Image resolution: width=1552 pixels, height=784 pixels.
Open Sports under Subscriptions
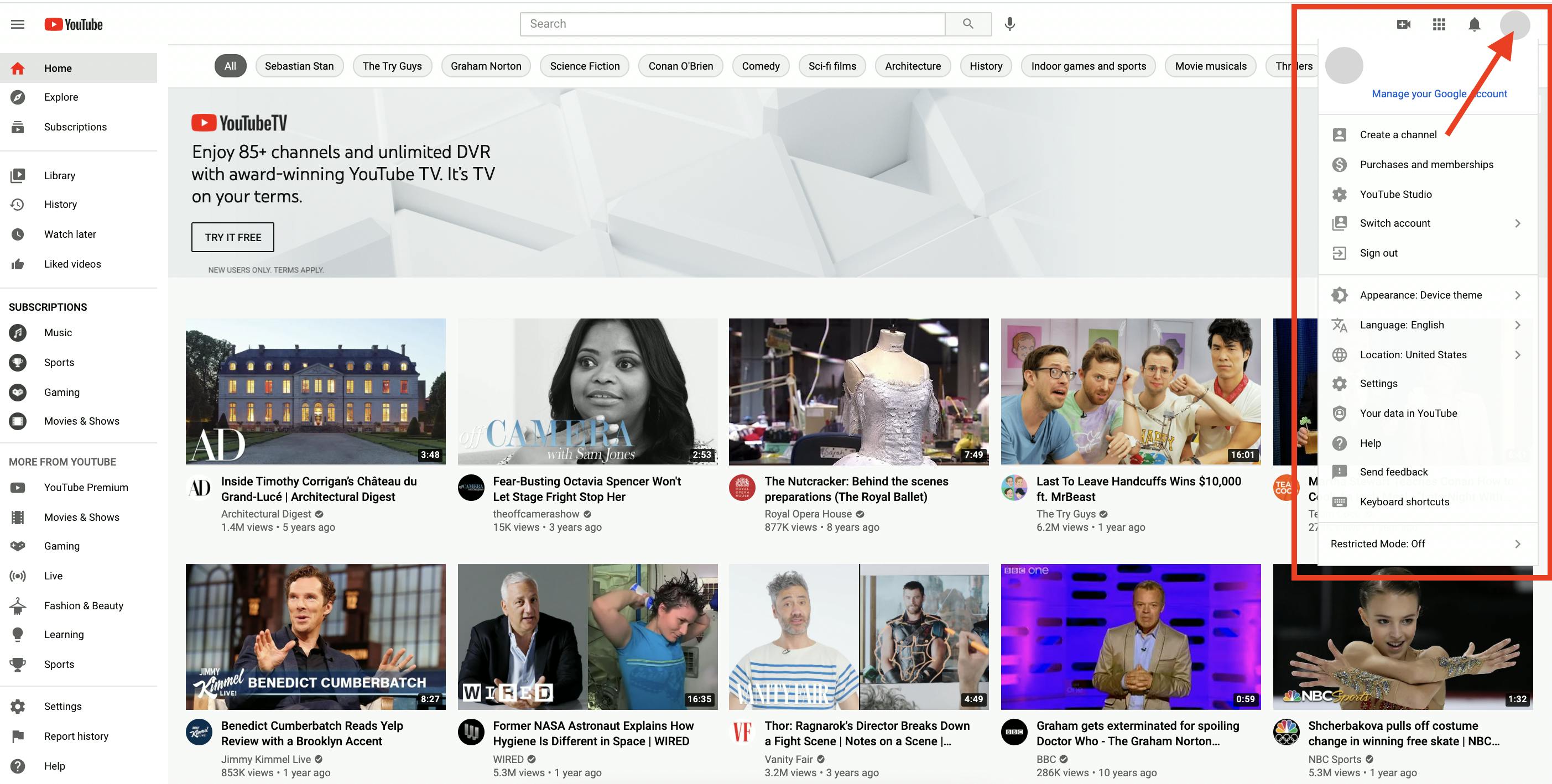pos(79,362)
